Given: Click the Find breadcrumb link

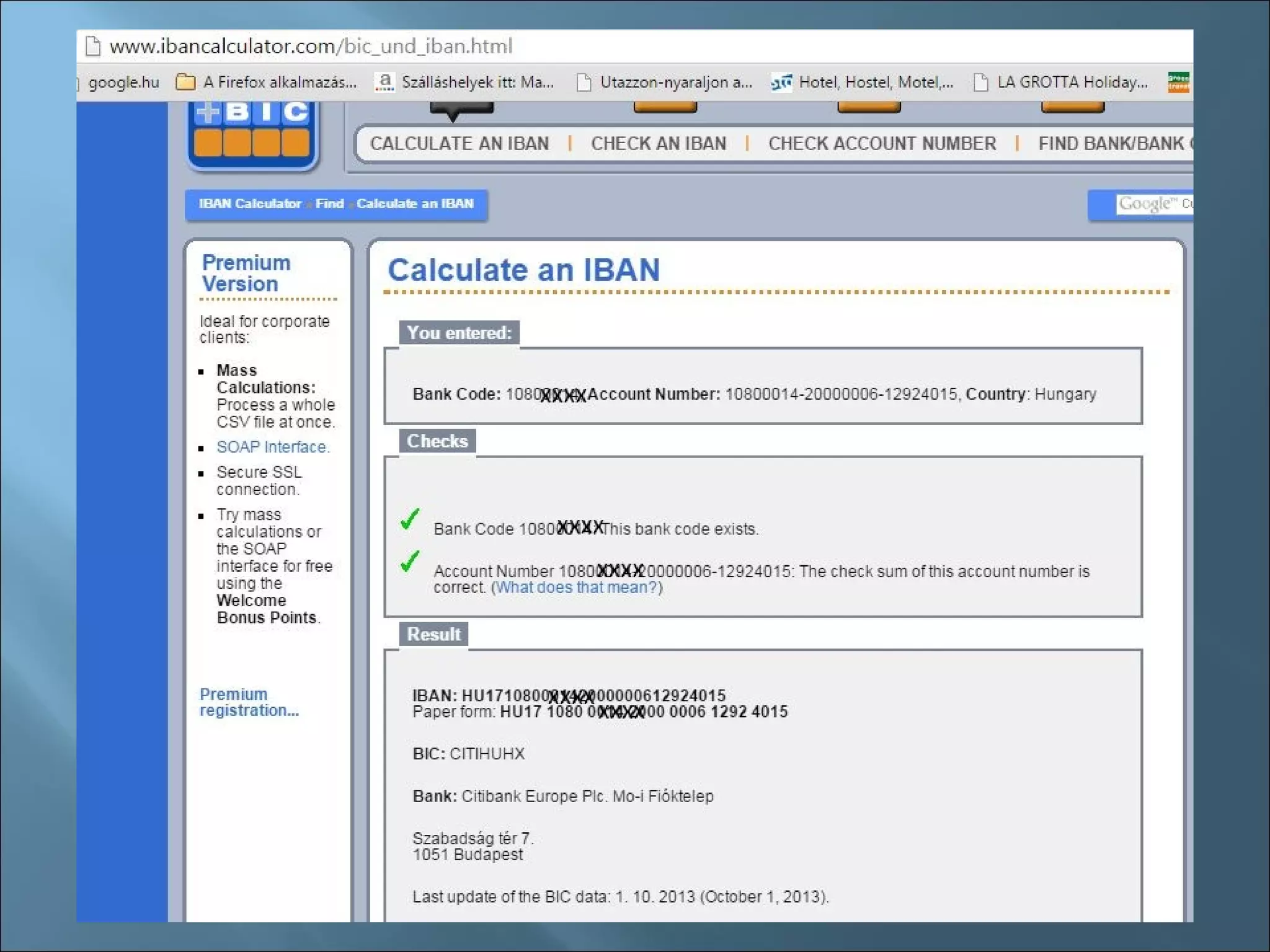Looking at the screenshot, I should 329,204.
